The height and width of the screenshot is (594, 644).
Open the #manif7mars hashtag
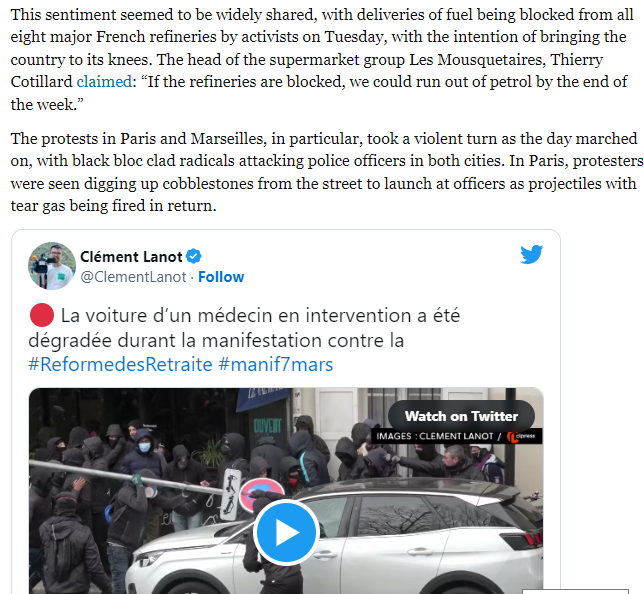pos(276,364)
